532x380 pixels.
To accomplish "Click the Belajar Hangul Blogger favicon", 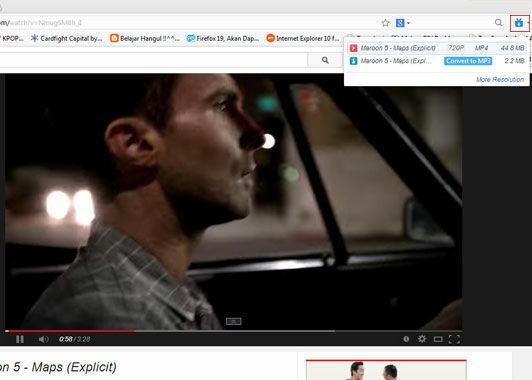I will [x=114, y=38].
